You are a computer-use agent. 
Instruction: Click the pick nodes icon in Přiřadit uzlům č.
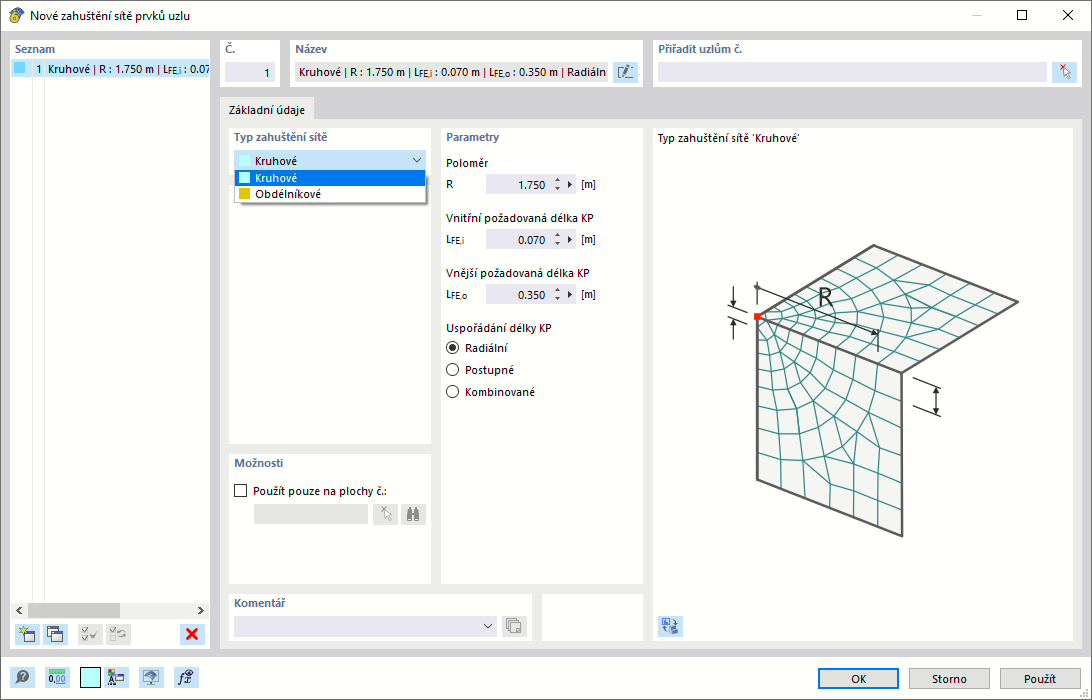1064,72
